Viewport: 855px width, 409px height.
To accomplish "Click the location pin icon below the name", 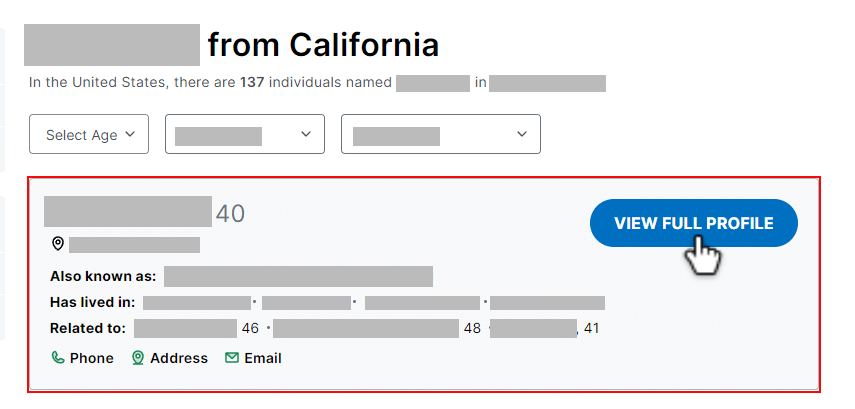I will point(58,244).
